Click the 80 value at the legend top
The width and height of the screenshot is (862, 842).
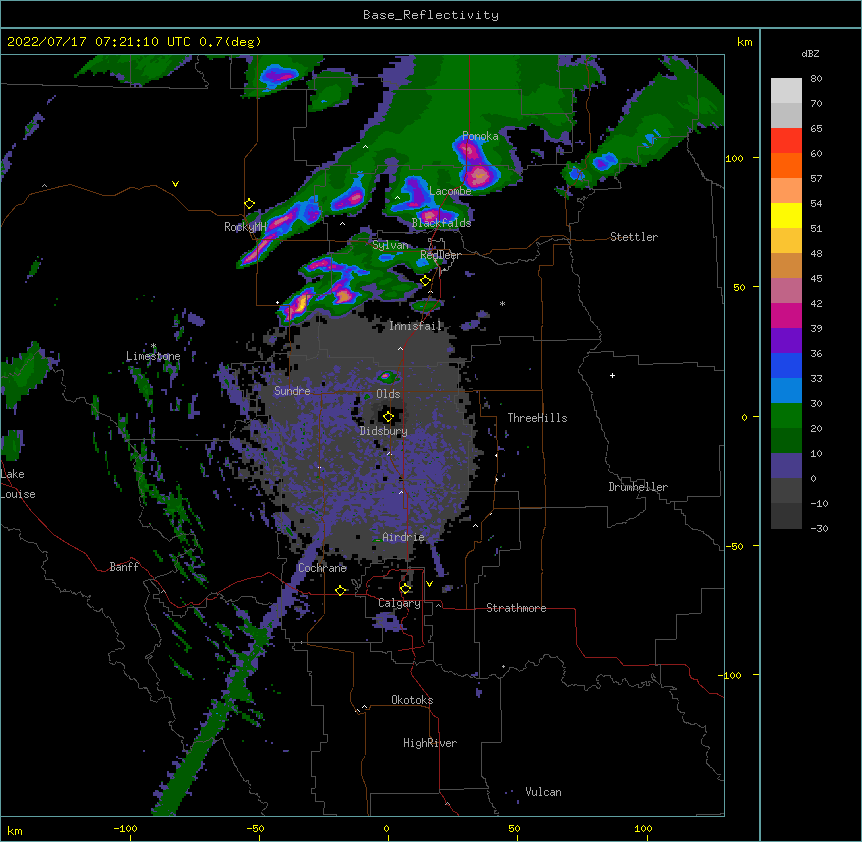click(x=816, y=78)
